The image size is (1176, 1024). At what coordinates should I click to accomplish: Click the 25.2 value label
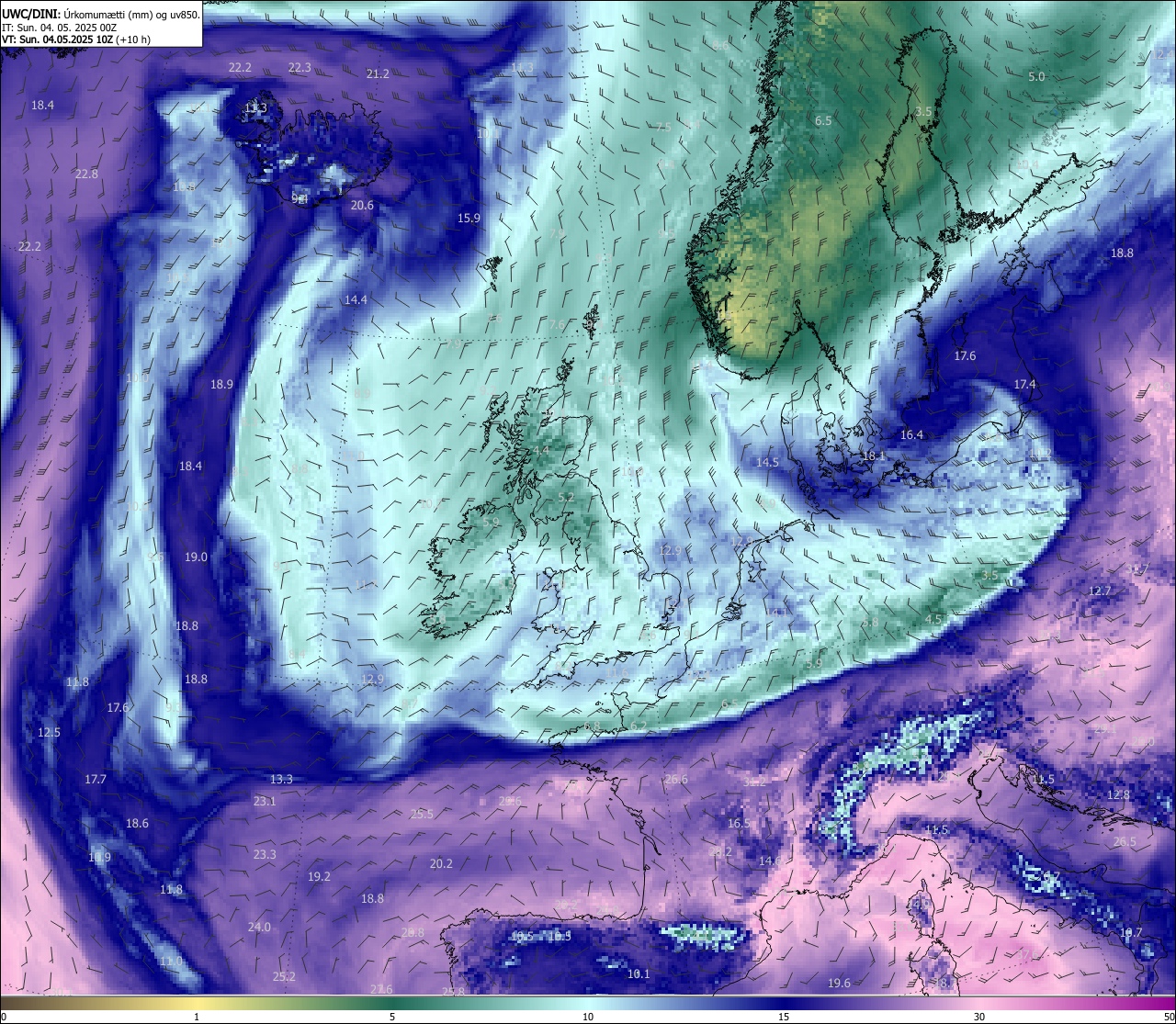(x=284, y=976)
